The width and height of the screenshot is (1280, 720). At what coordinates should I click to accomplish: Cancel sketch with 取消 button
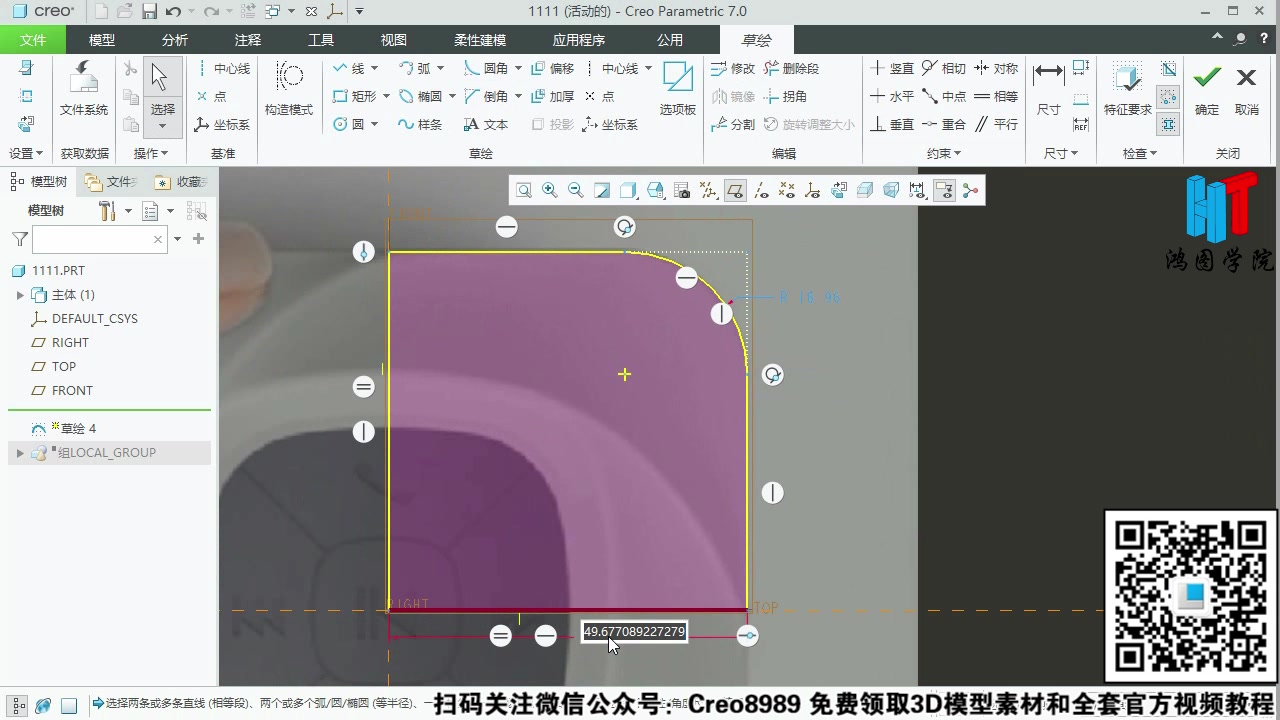1246,88
